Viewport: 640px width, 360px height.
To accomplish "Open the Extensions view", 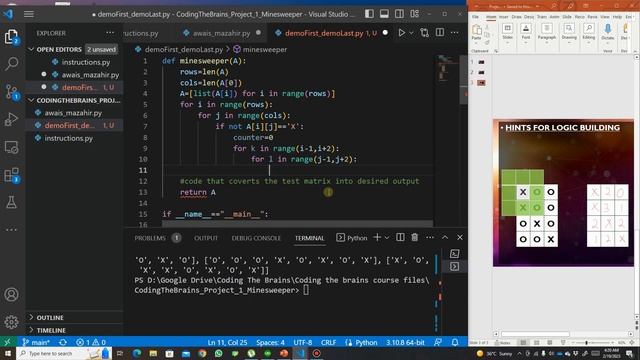I will point(11,175).
